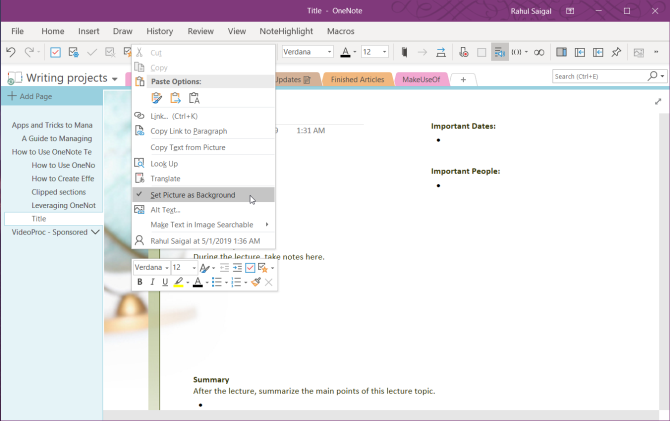The width and height of the screenshot is (670, 421).
Task: Click yellow highlight color in mini toolbar
Action: tap(179, 282)
